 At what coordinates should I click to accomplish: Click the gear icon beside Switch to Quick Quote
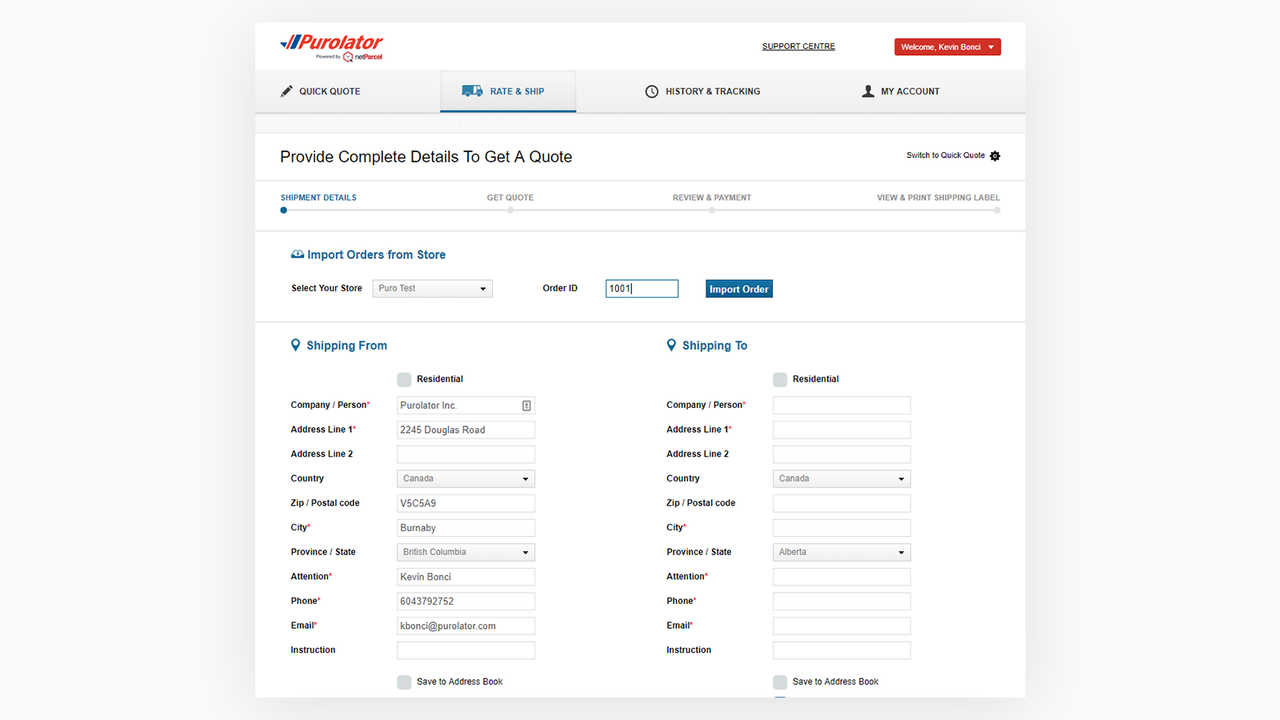(995, 156)
